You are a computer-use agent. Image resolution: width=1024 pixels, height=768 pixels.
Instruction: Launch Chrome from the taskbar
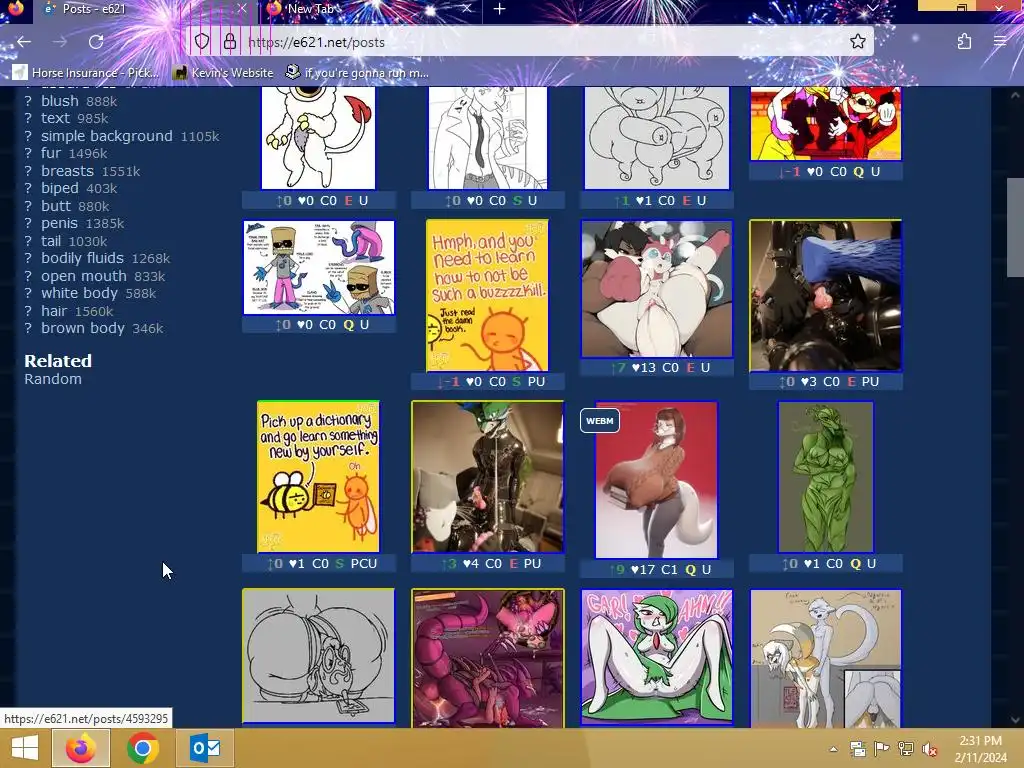pyautogui.click(x=143, y=748)
